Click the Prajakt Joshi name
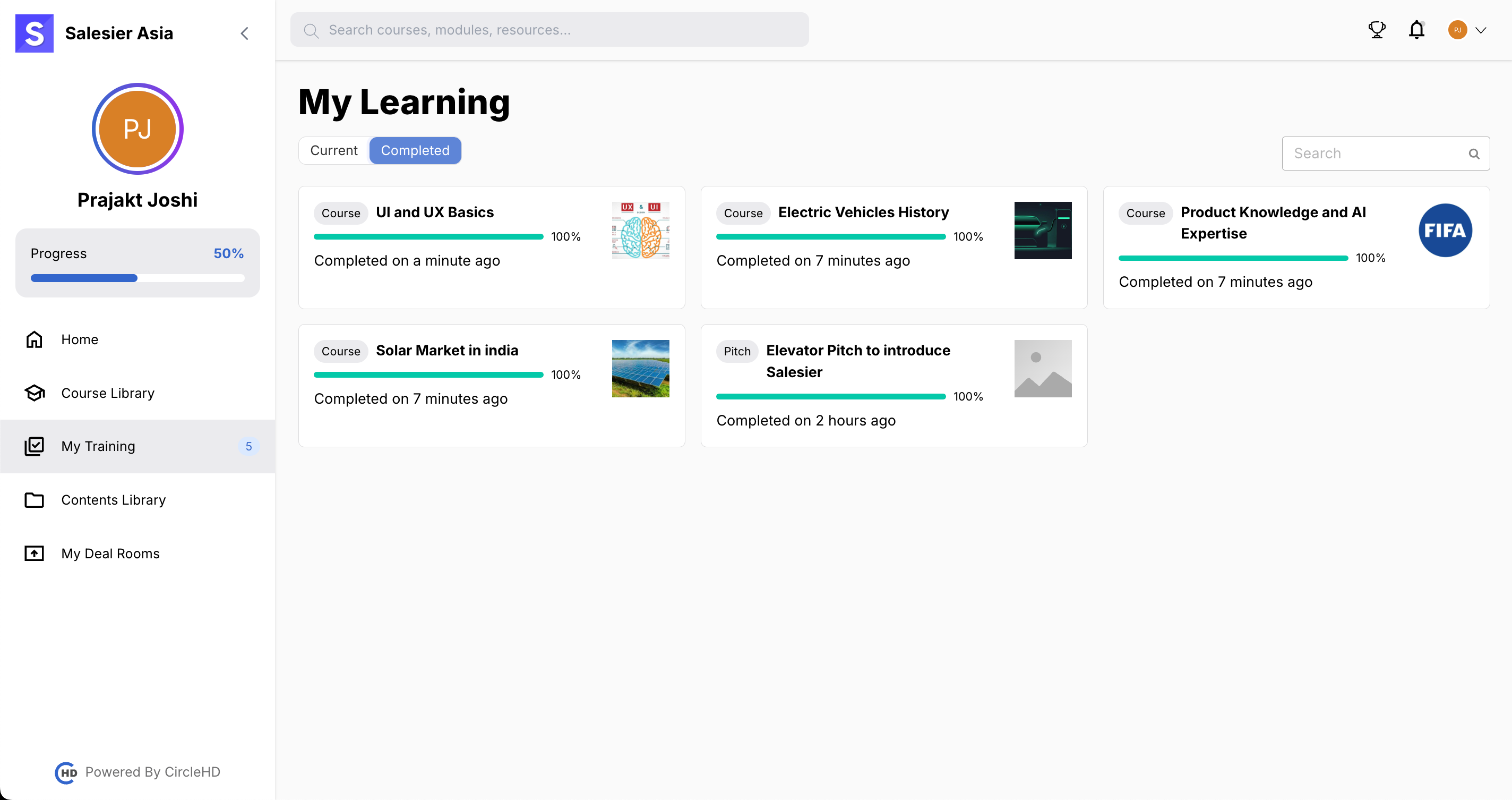The image size is (1512, 800). coord(138,200)
